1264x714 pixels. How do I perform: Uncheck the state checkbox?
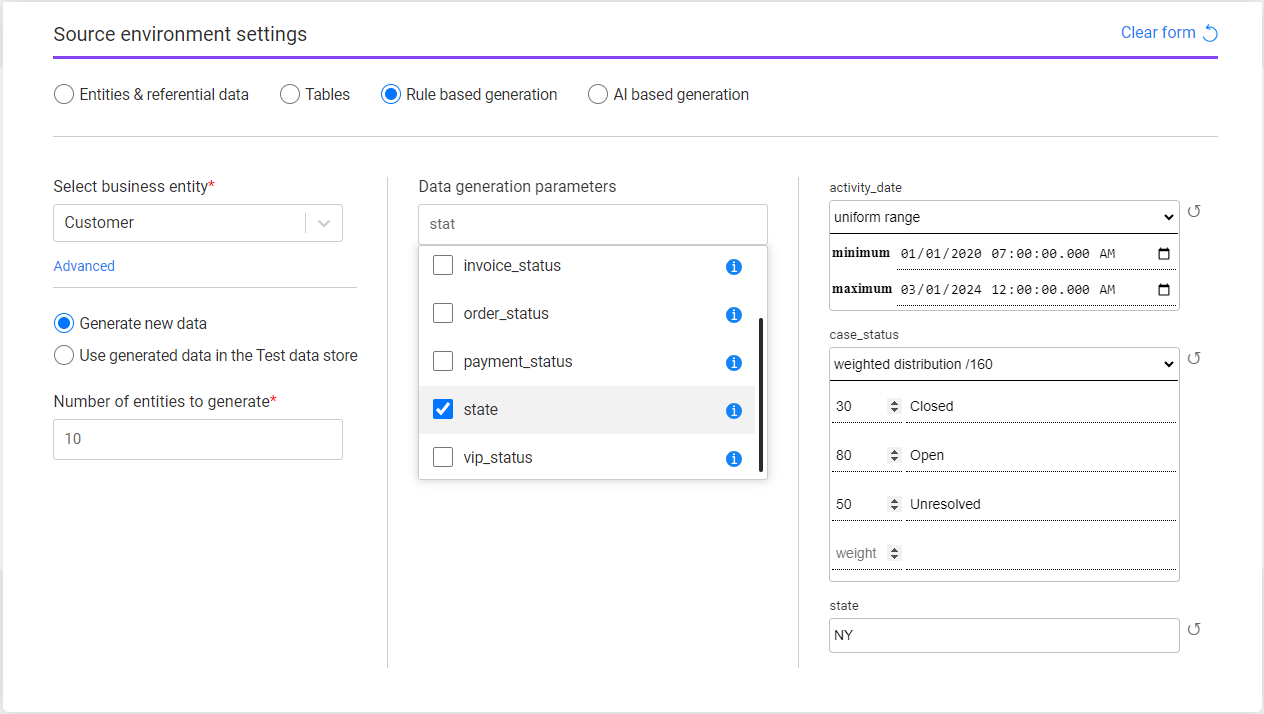(443, 409)
